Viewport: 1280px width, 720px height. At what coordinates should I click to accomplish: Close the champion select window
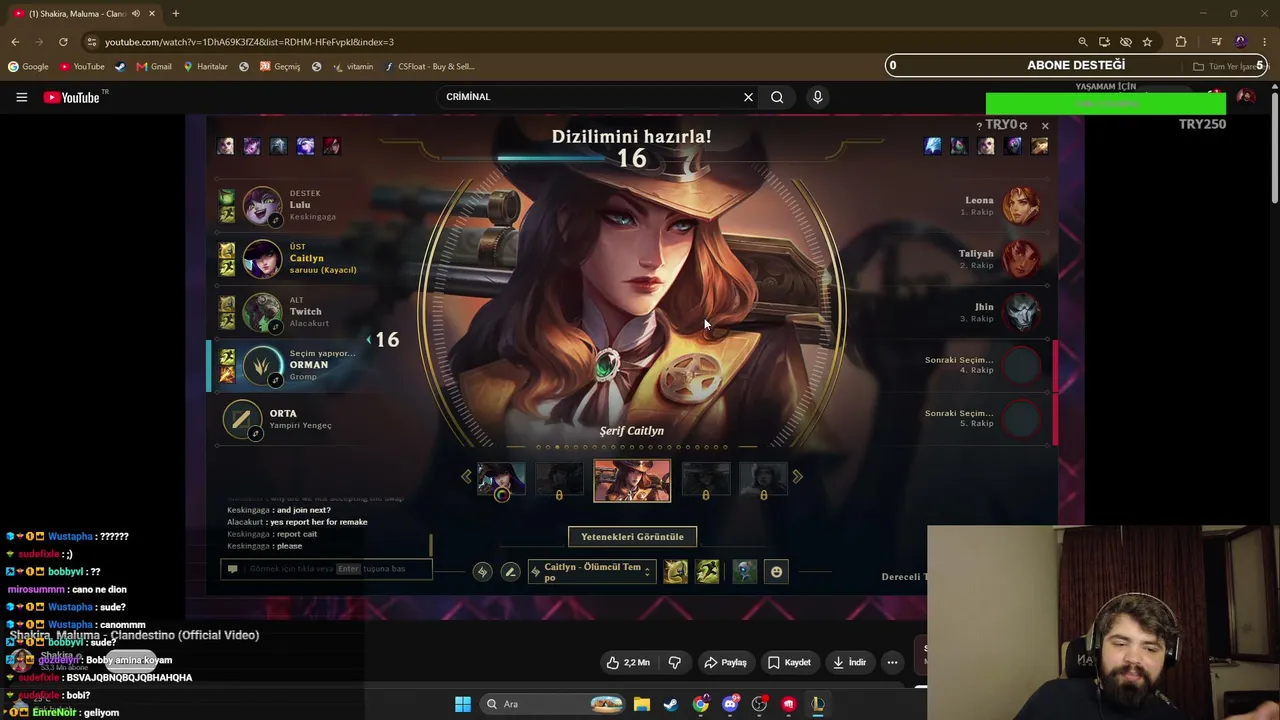pyautogui.click(x=1045, y=126)
